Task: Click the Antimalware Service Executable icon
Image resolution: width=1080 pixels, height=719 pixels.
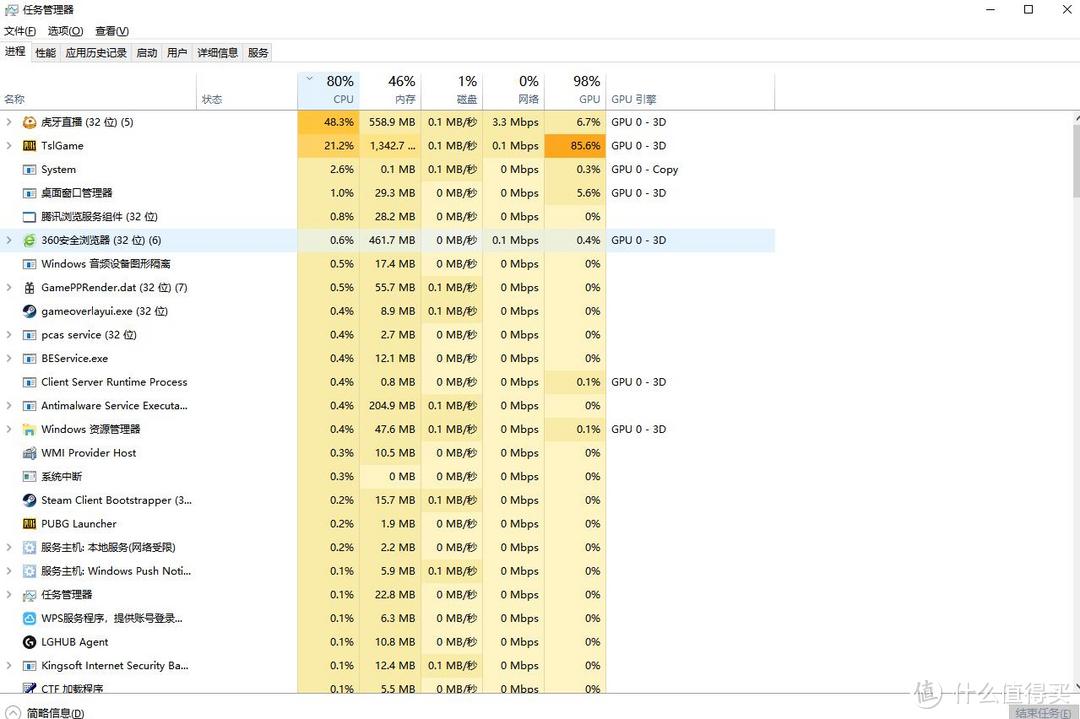Action: click(x=29, y=406)
